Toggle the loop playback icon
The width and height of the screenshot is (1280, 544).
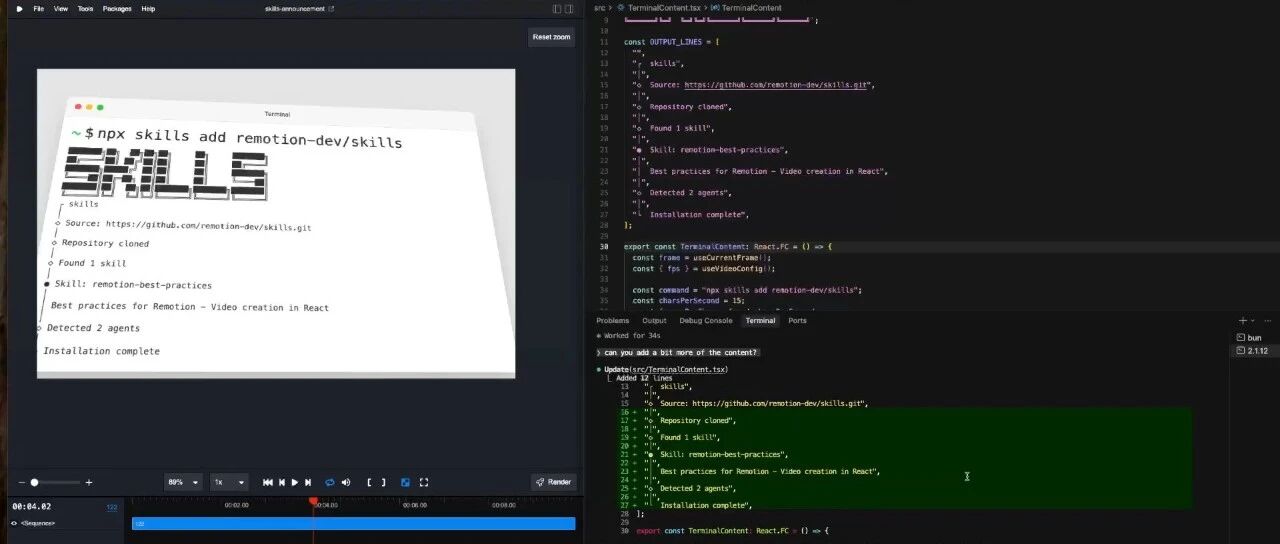[x=330, y=482]
